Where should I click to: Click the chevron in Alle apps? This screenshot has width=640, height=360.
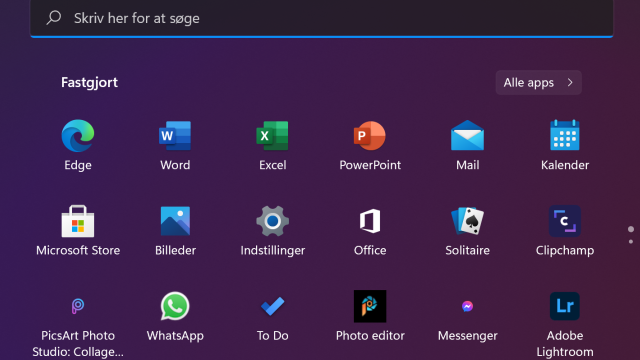click(x=570, y=82)
